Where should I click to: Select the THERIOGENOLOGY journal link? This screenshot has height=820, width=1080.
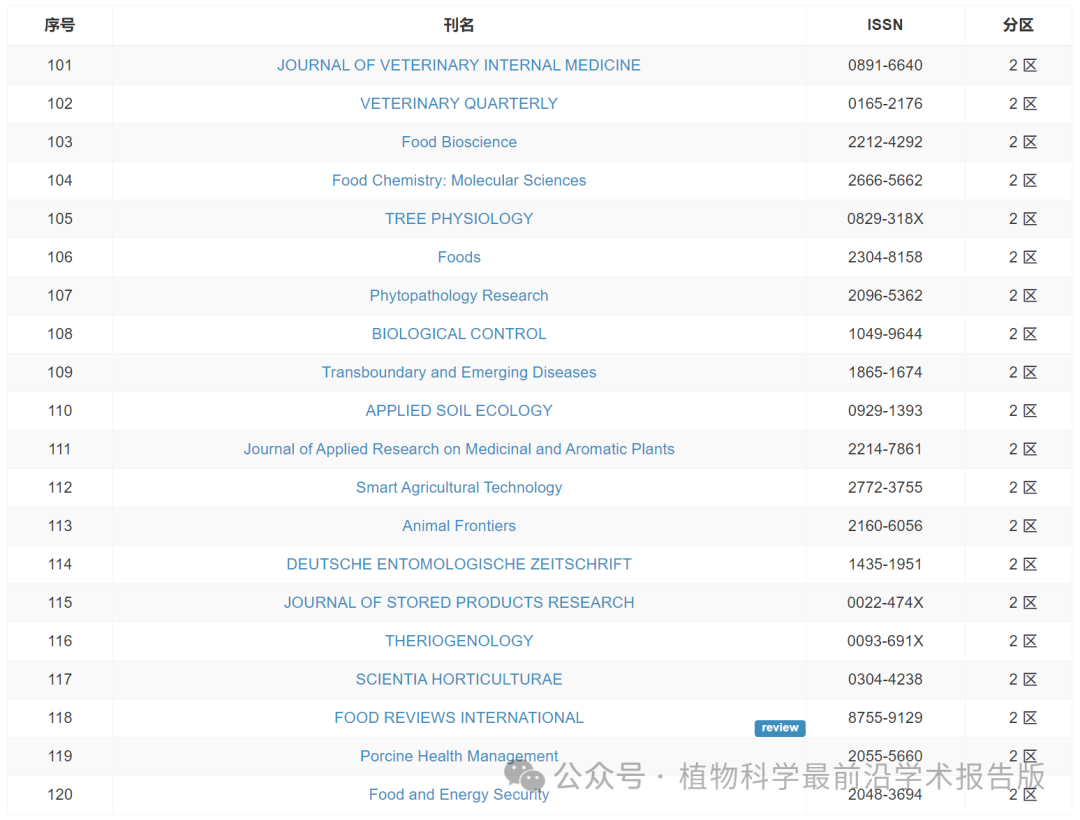(459, 641)
